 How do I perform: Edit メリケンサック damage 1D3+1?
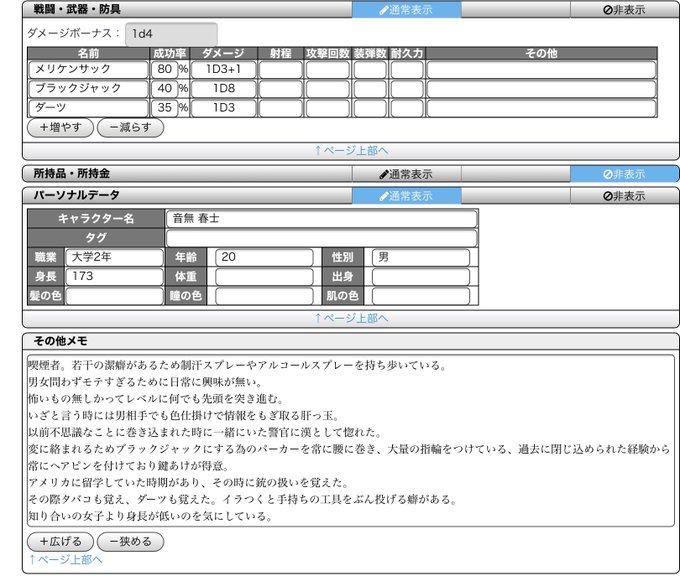[x=223, y=69]
